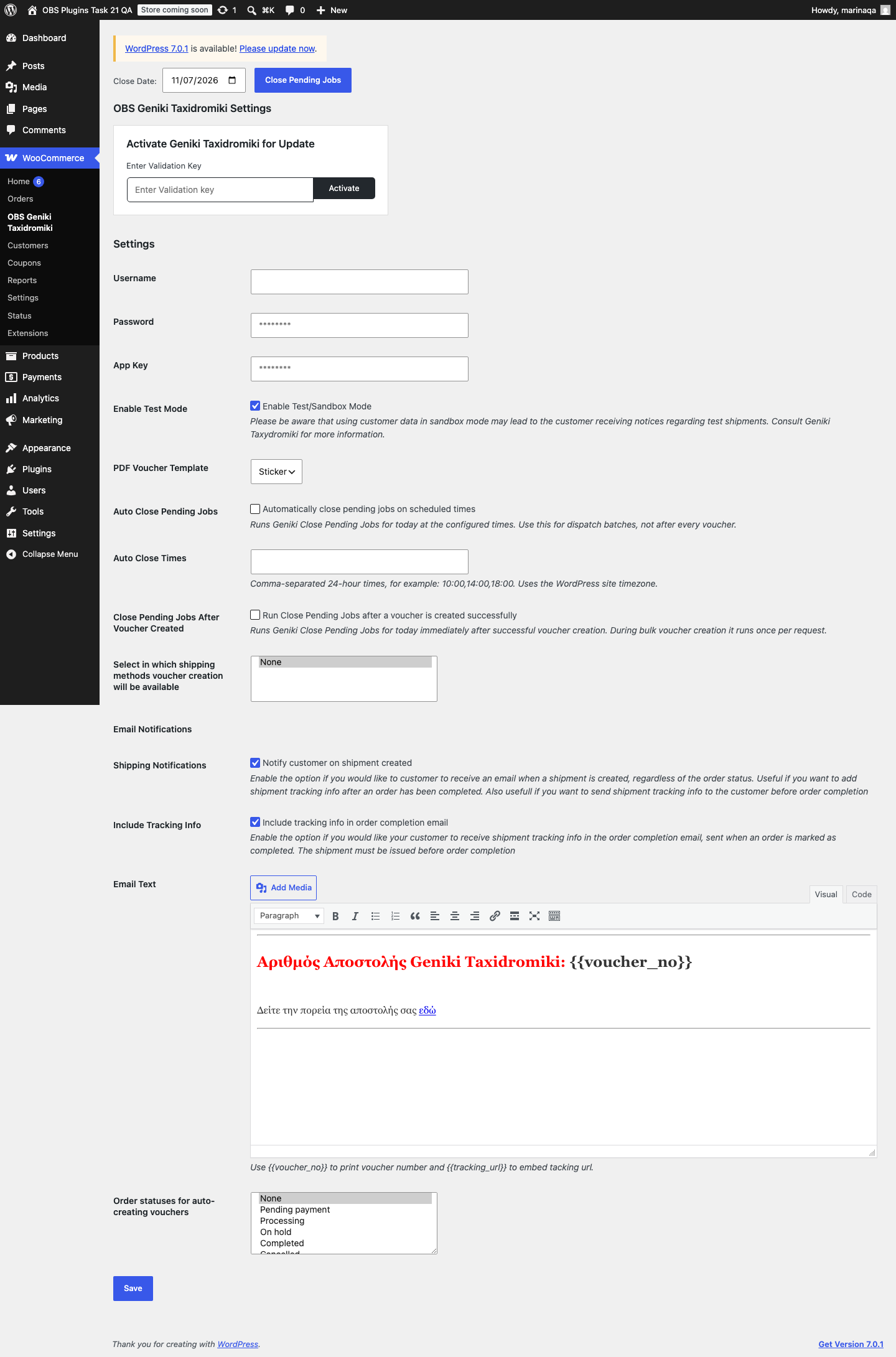The height and width of the screenshot is (1357, 896).
Task: Click Please update now link
Action: [x=277, y=49]
